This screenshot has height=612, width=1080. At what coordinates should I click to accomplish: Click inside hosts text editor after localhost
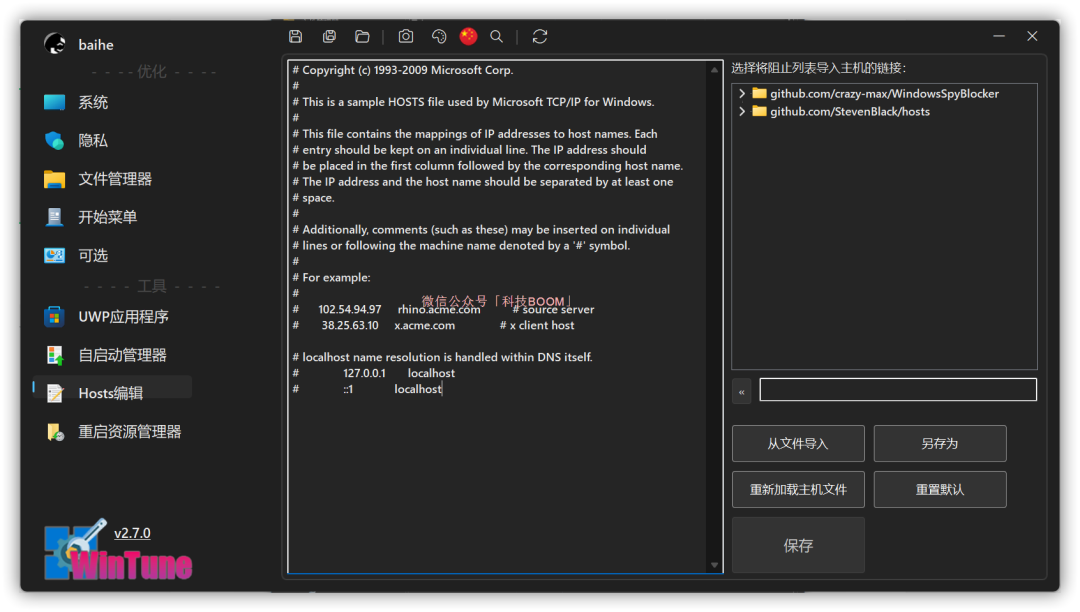pyautogui.click(x=444, y=389)
